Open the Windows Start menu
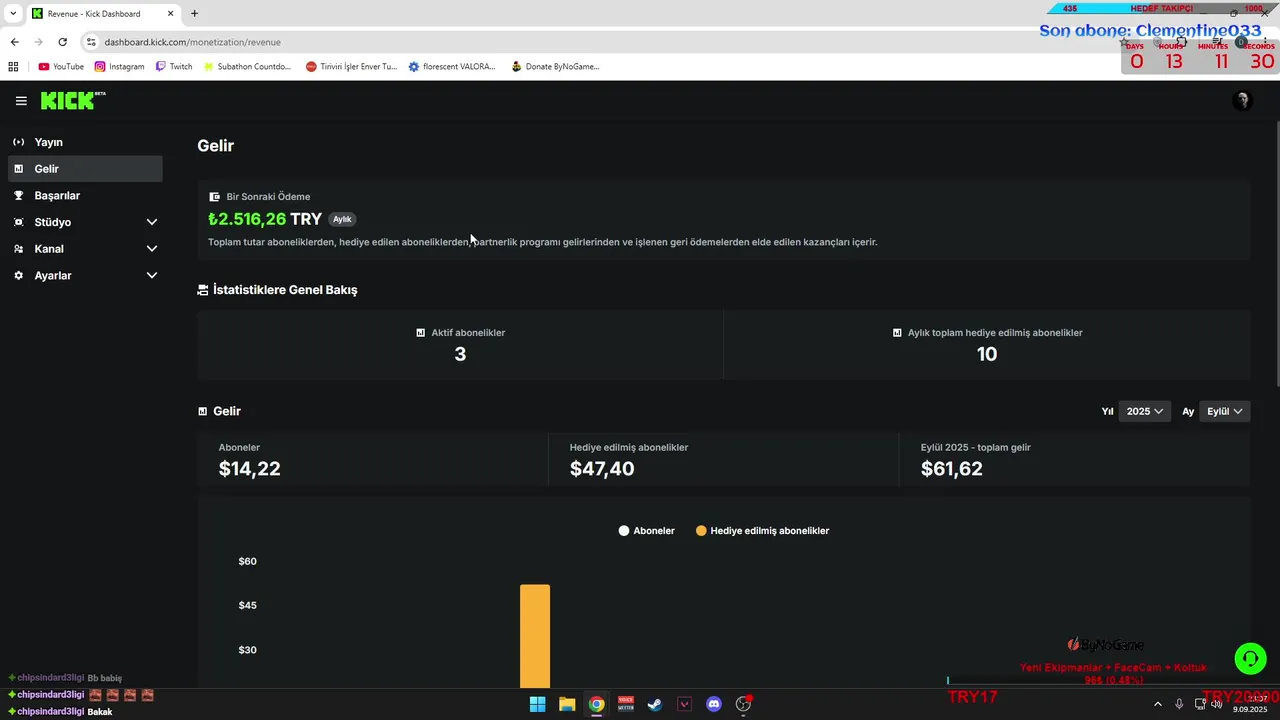 (x=537, y=704)
